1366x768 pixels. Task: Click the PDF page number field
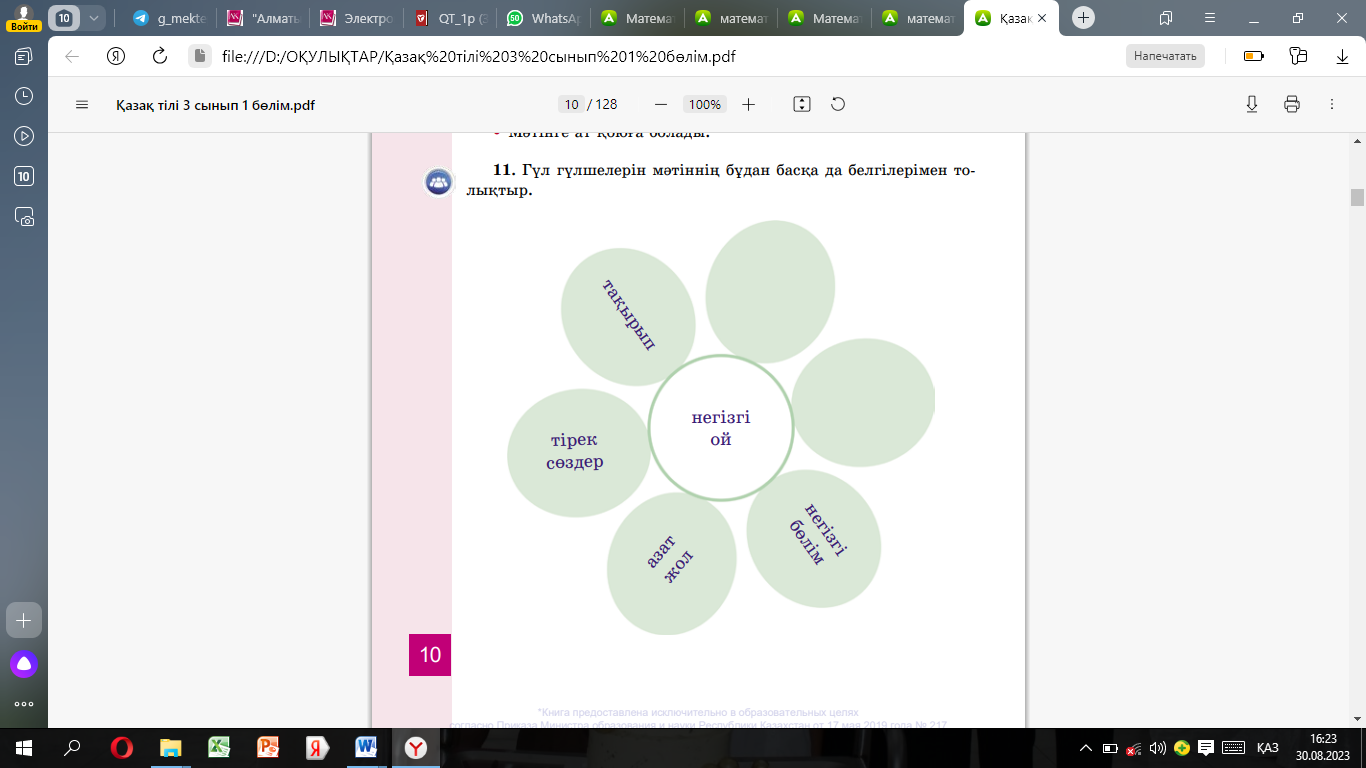click(x=571, y=104)
